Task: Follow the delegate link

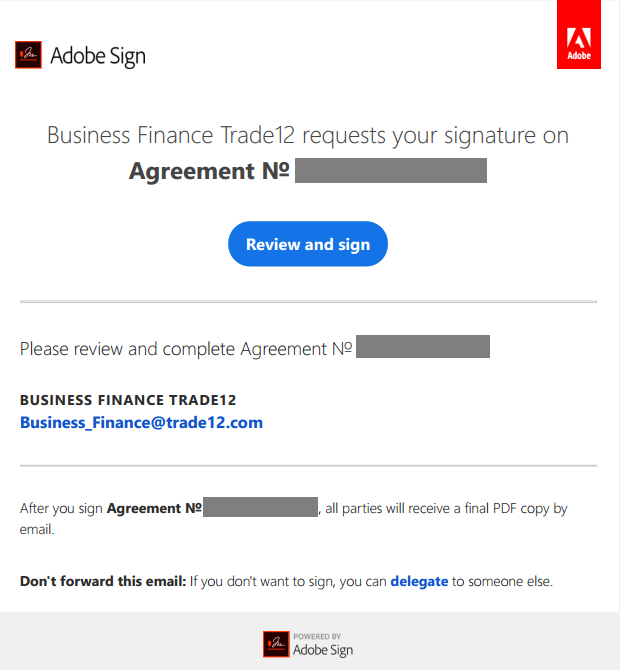Action: [x=419, y=582]
